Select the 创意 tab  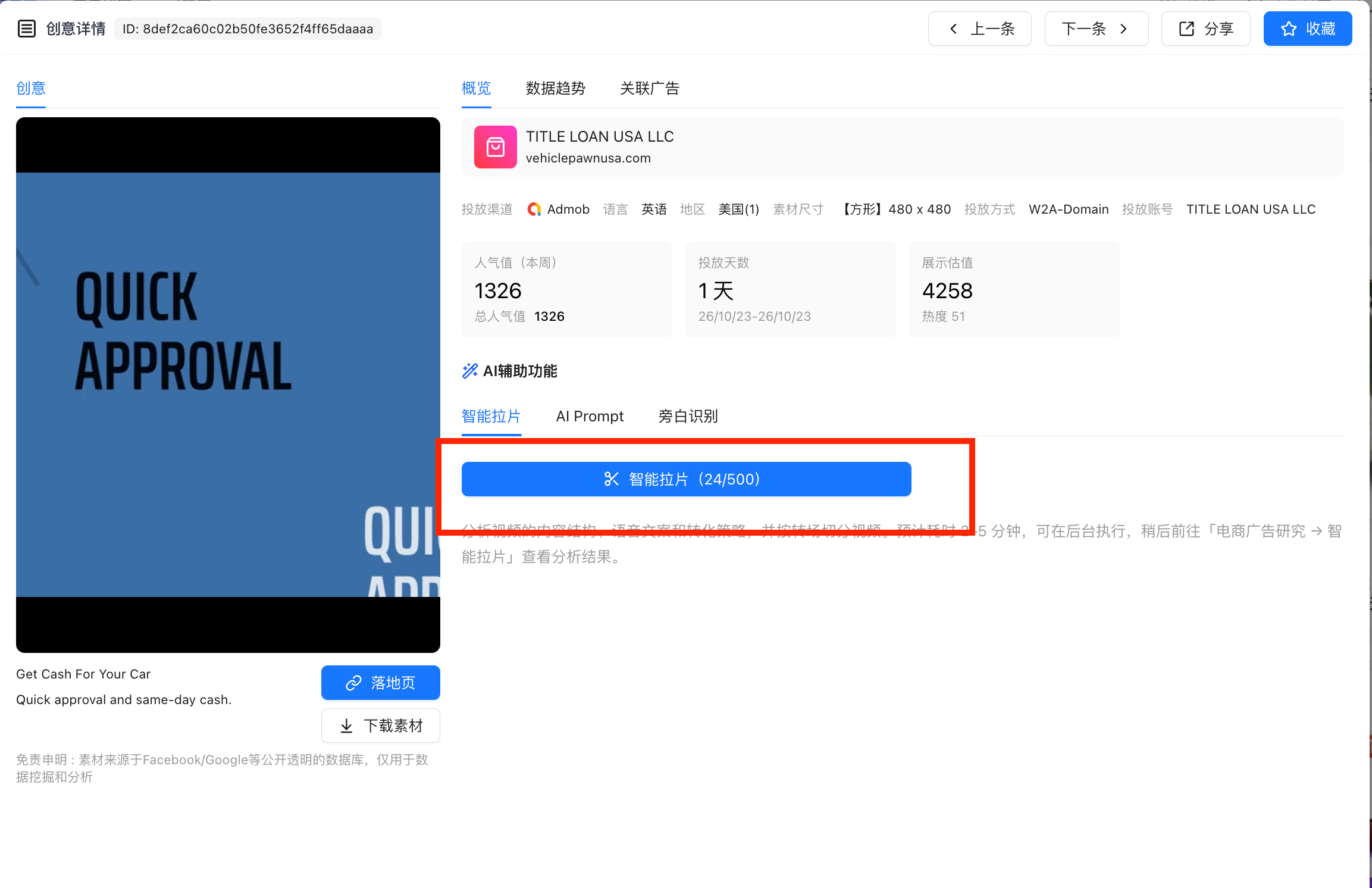pos(31,89)
